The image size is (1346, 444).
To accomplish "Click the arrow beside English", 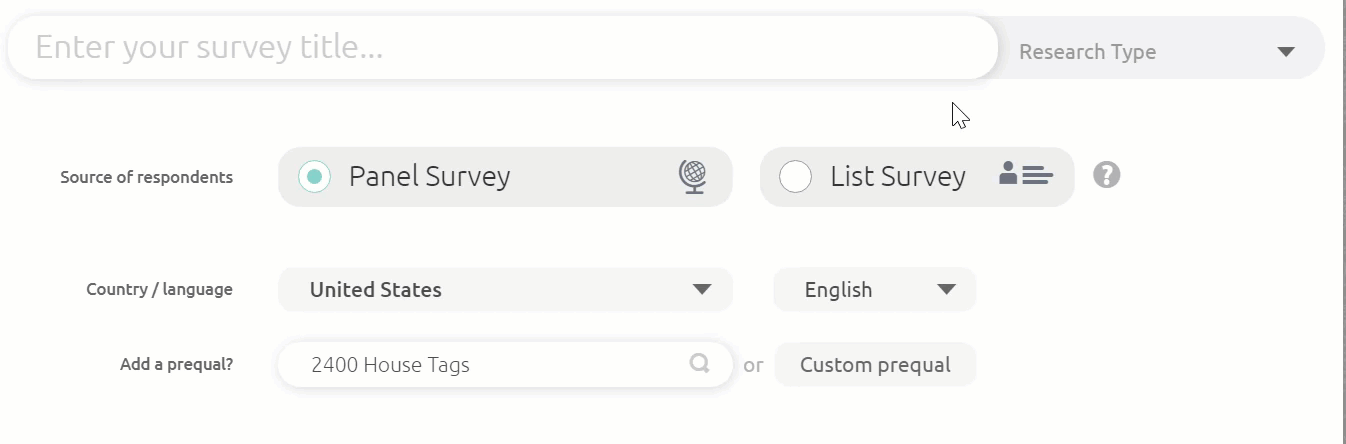I will point(946,290).
